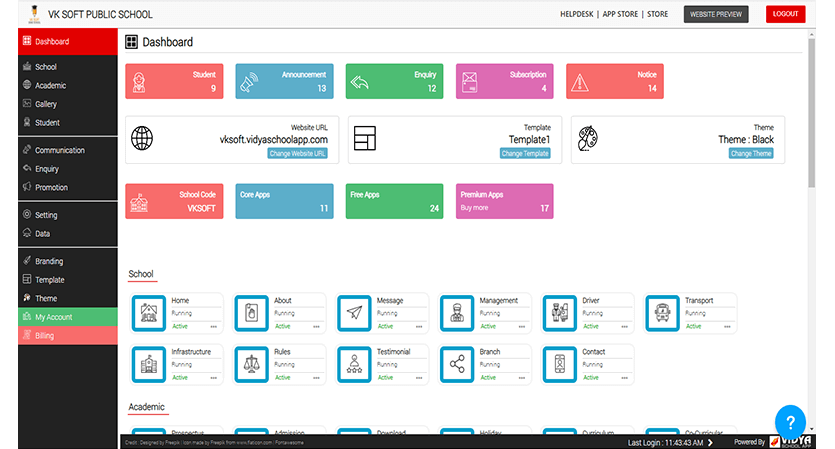
Task: Expand options dots on Management card
Action: coord(522,326)
